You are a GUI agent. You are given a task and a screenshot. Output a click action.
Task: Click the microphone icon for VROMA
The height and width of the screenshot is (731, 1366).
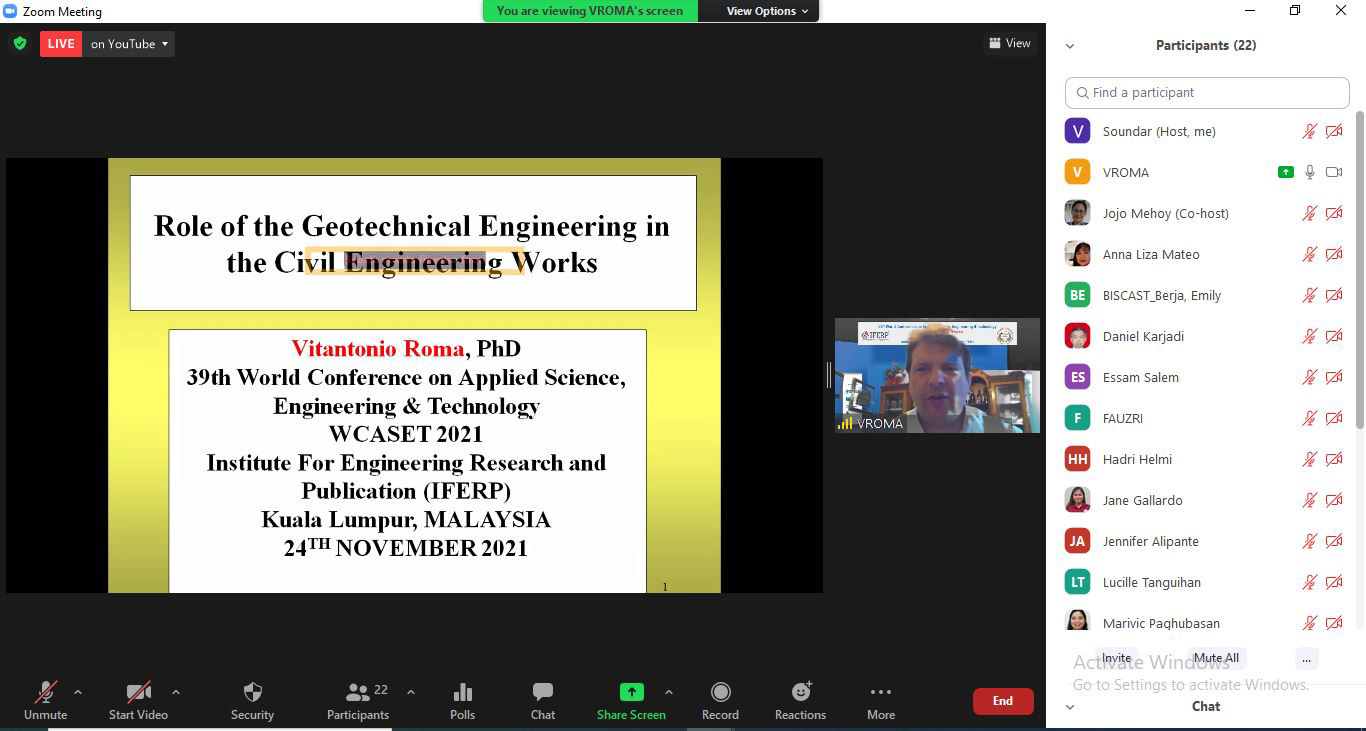point(1310,172)
